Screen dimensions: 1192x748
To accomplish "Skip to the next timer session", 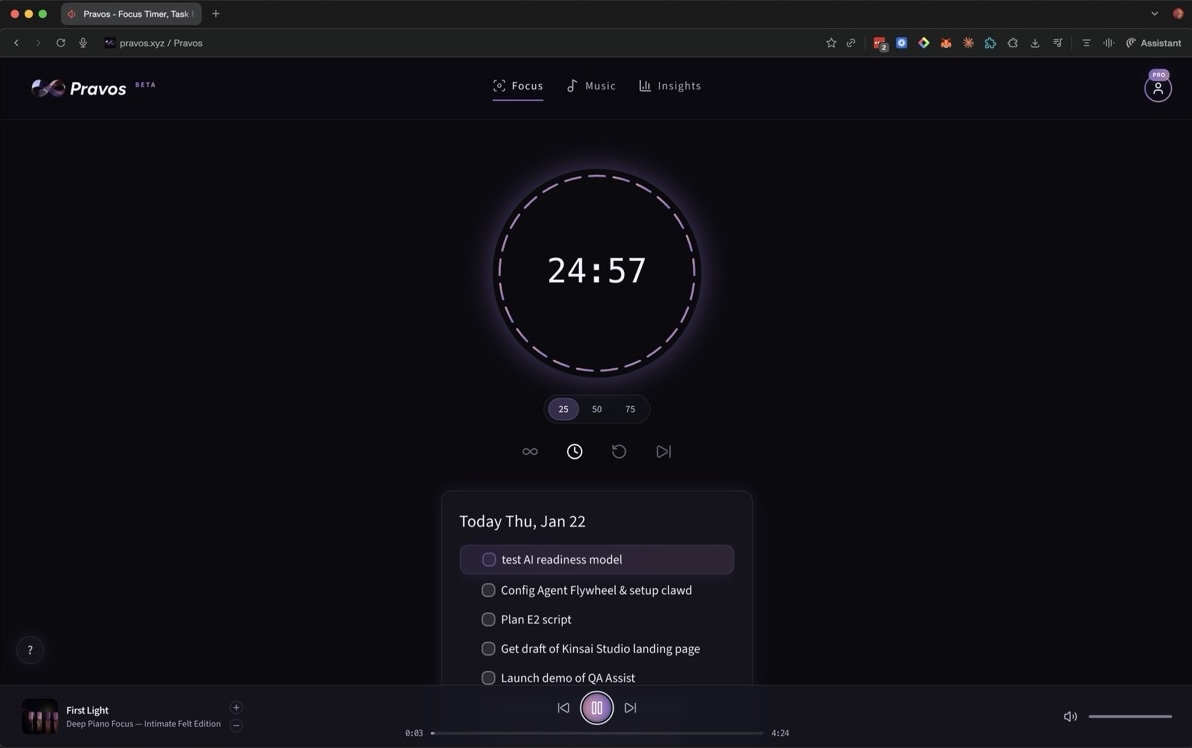I will click(x=663, y=452).
